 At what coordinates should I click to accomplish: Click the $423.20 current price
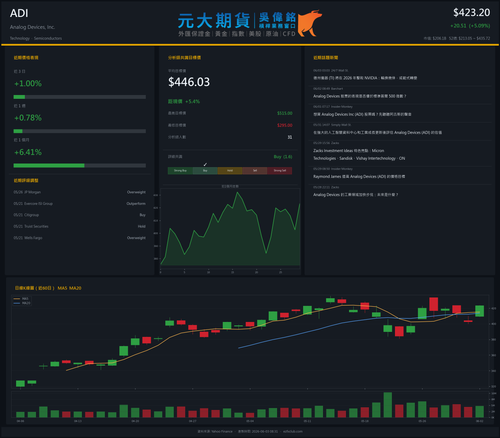pyautogui.click(x=471, y=13)
